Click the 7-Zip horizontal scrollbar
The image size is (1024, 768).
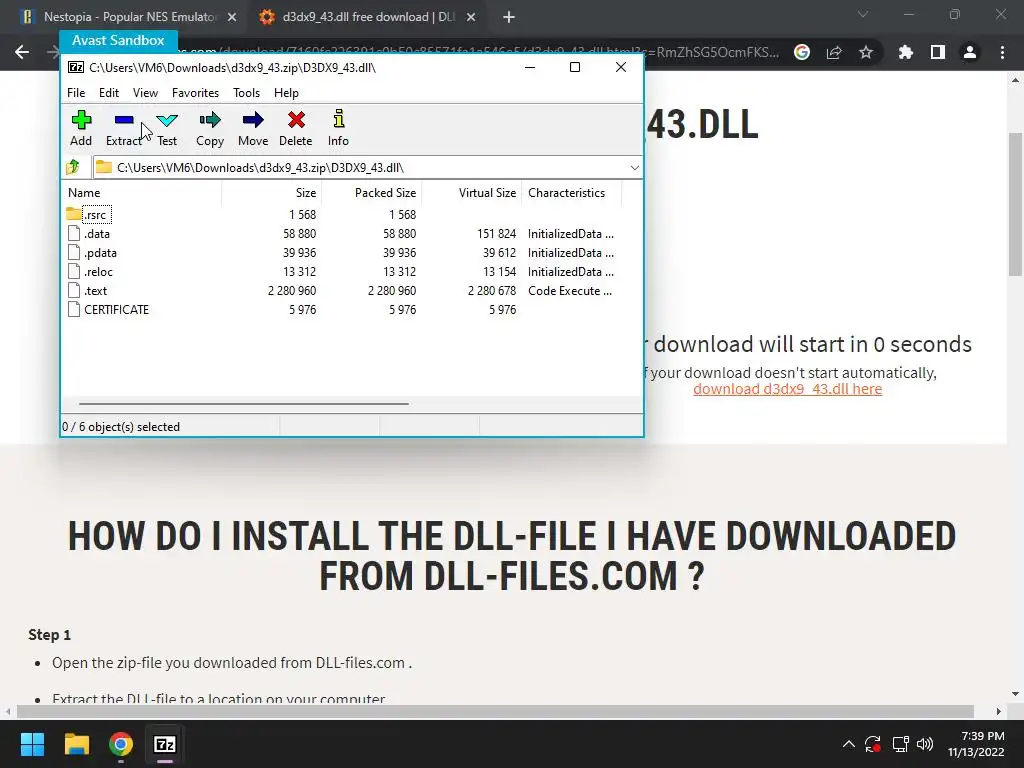tap(244, 404)
